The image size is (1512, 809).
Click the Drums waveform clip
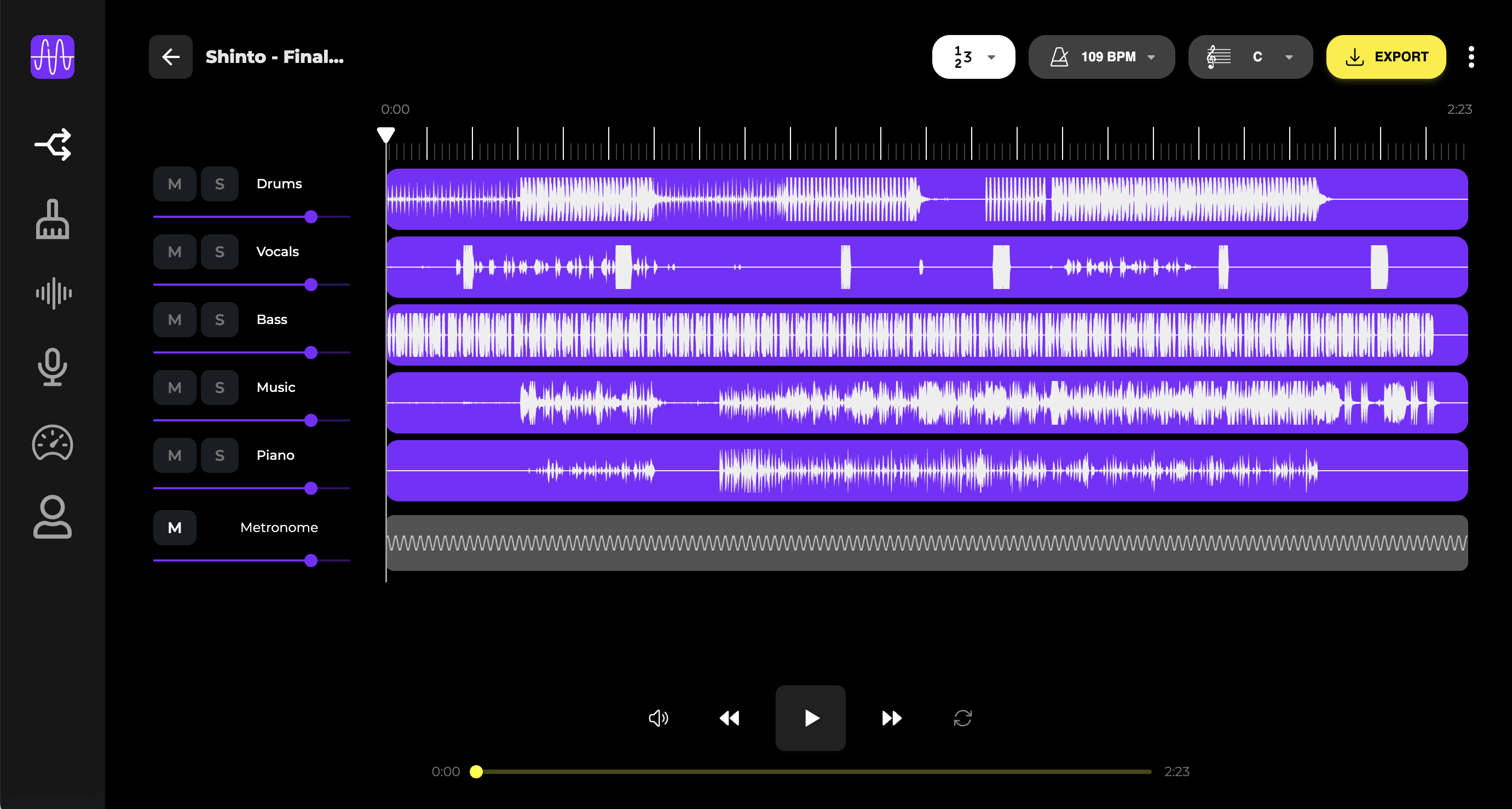927,199
